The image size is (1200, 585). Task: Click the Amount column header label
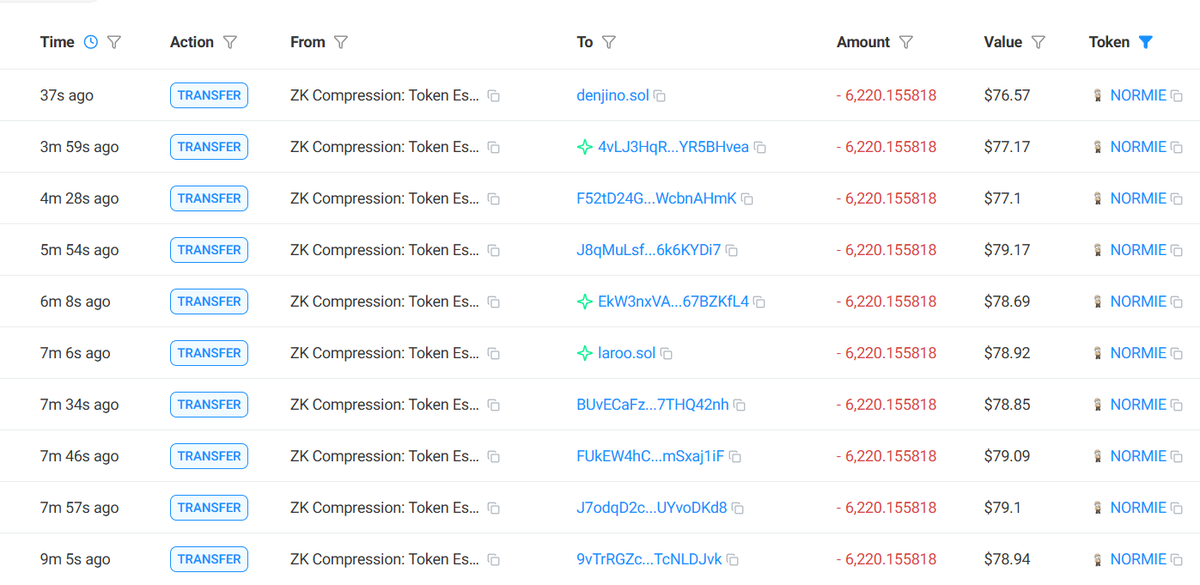(863, 42)
